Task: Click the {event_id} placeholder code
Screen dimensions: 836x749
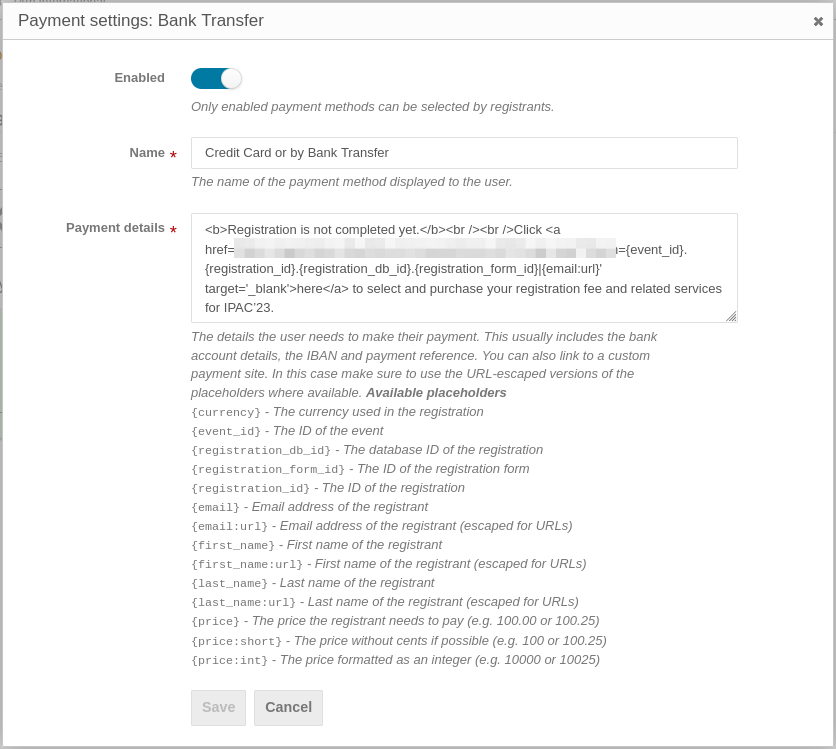Action: (226, 431)
